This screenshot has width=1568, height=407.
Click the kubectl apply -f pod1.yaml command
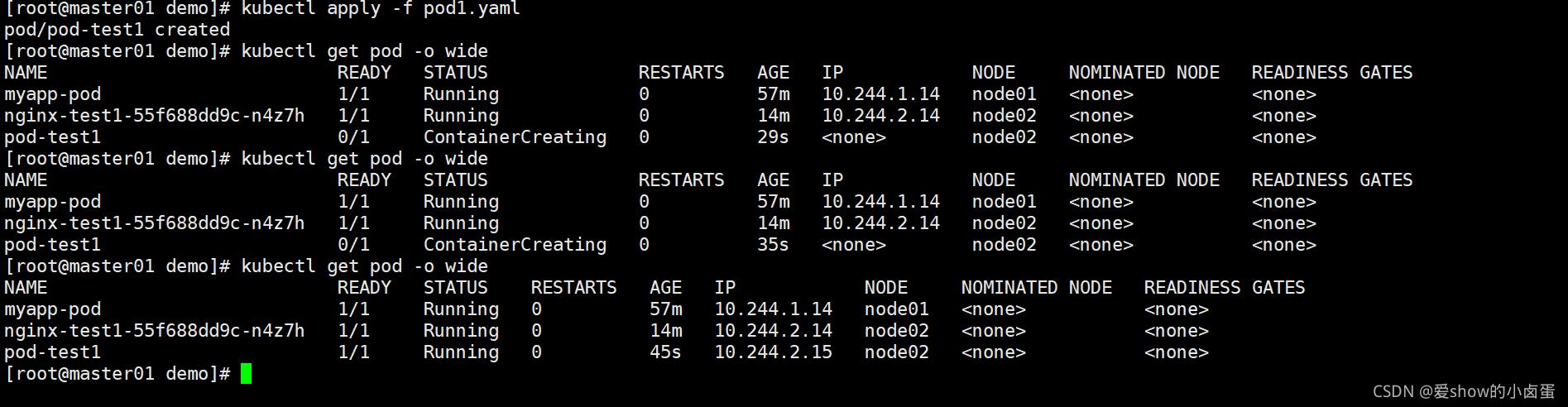pyautogui.click(x=381, y=8)
